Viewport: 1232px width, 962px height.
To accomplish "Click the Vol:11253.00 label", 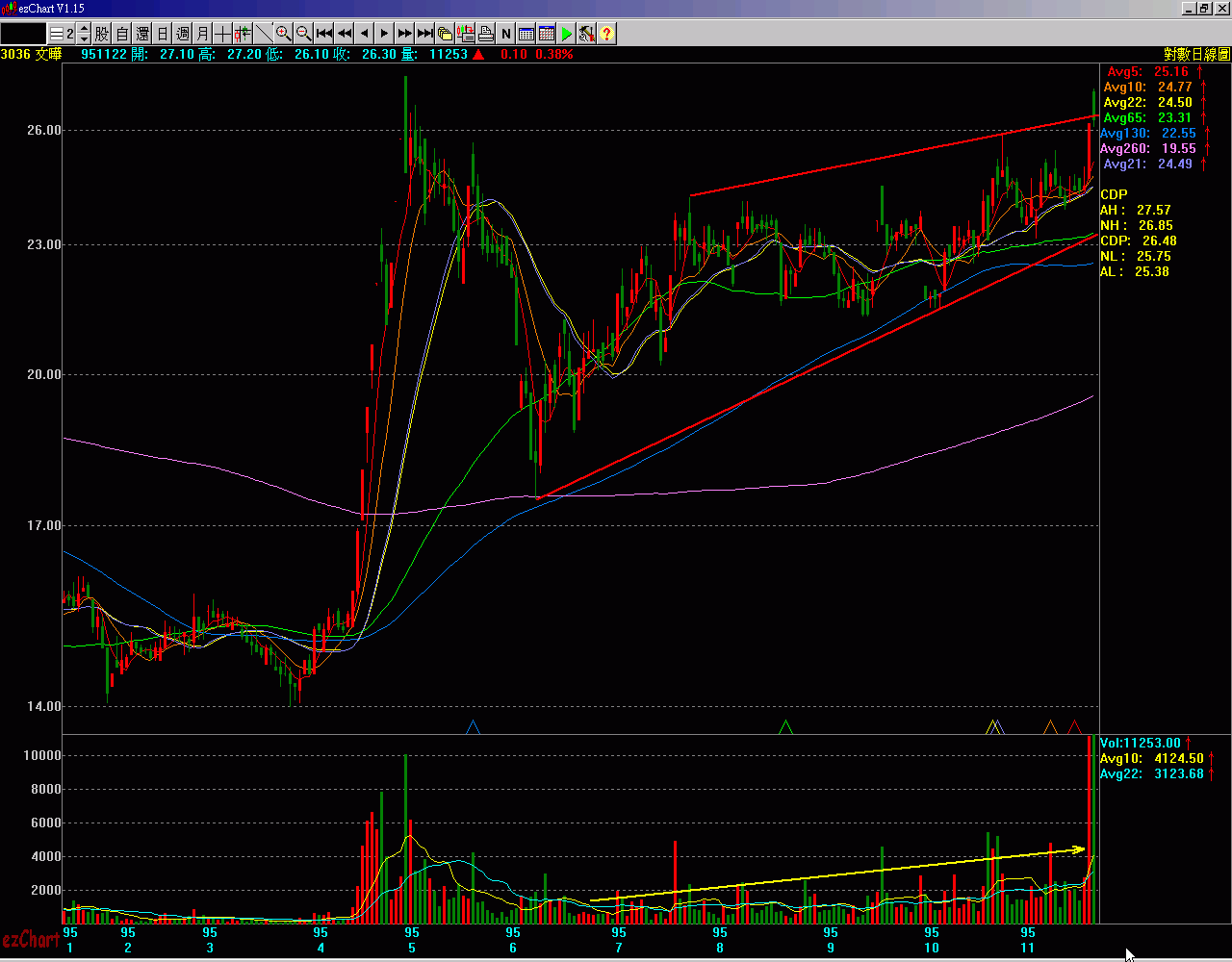I will 1141,743.
